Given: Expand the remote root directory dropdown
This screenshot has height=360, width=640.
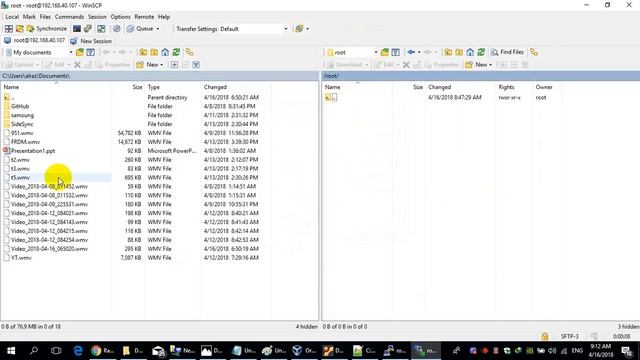Looking at the screenshot, I should point(376,52).
